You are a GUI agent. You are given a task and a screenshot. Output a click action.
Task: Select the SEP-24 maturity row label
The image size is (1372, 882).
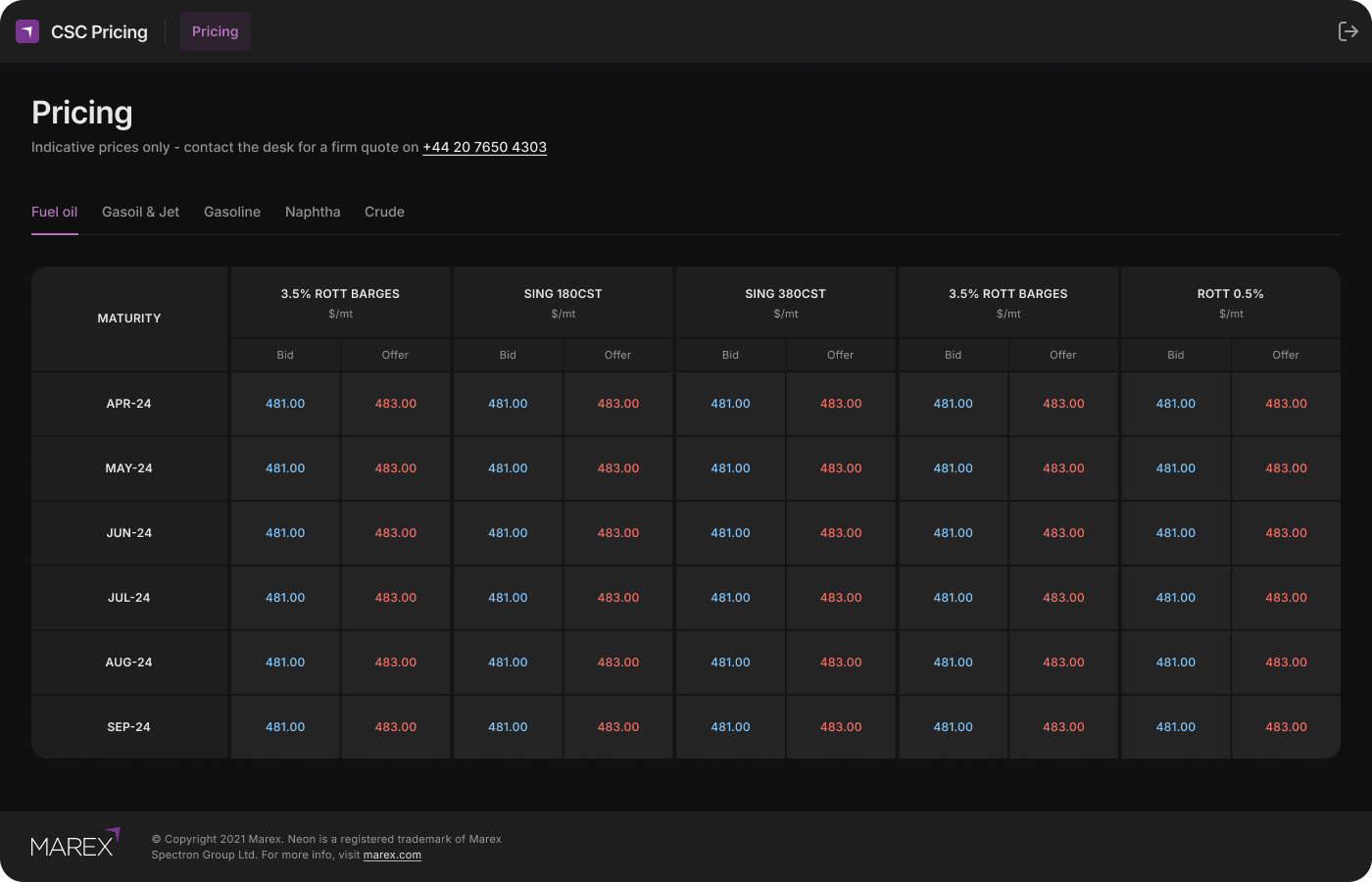pyautogui.click(x=129, y=727)
